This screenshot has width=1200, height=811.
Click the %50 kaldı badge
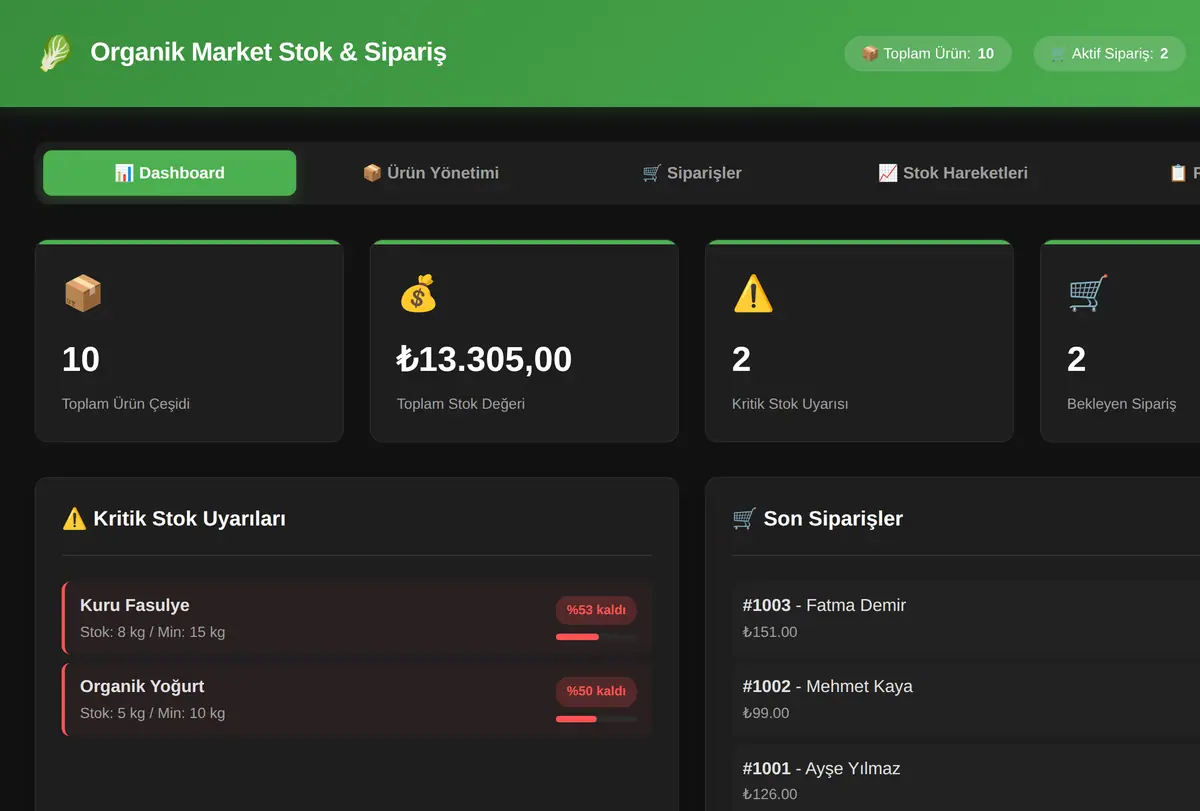(x=596, y=691)
